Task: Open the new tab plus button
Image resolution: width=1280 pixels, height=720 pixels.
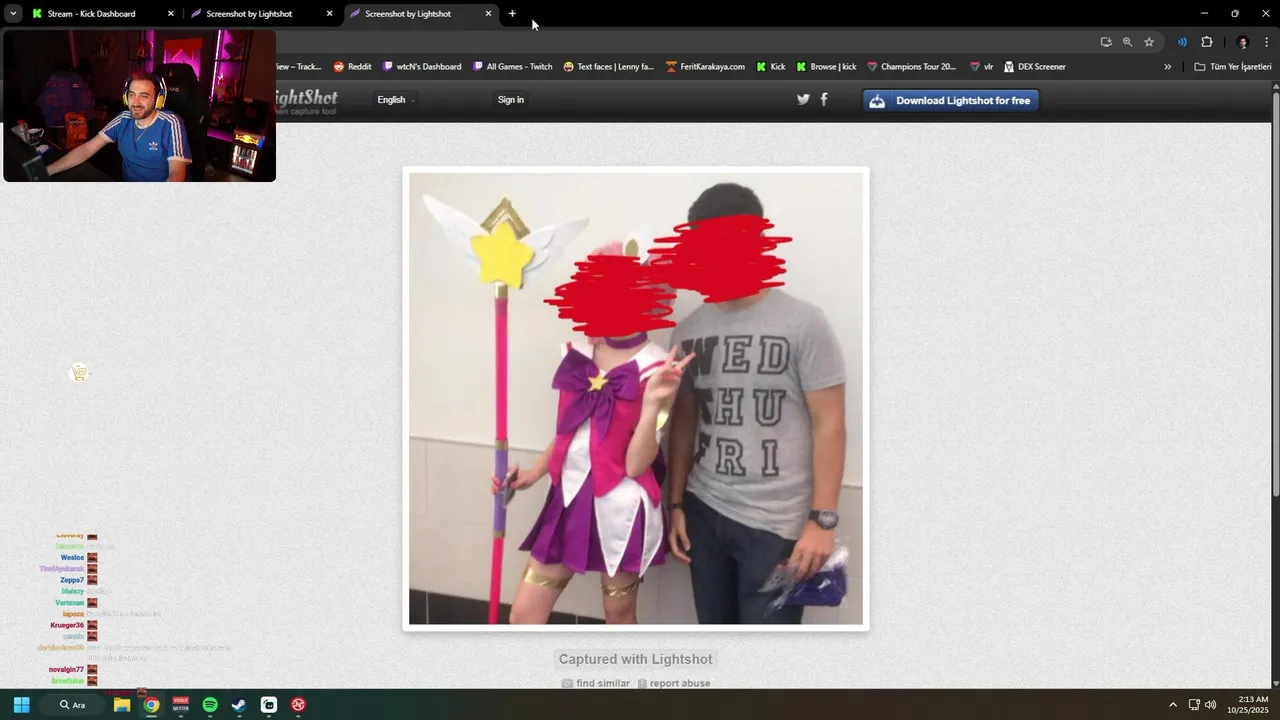Action: pyautogui.click(x=512, y=14)
